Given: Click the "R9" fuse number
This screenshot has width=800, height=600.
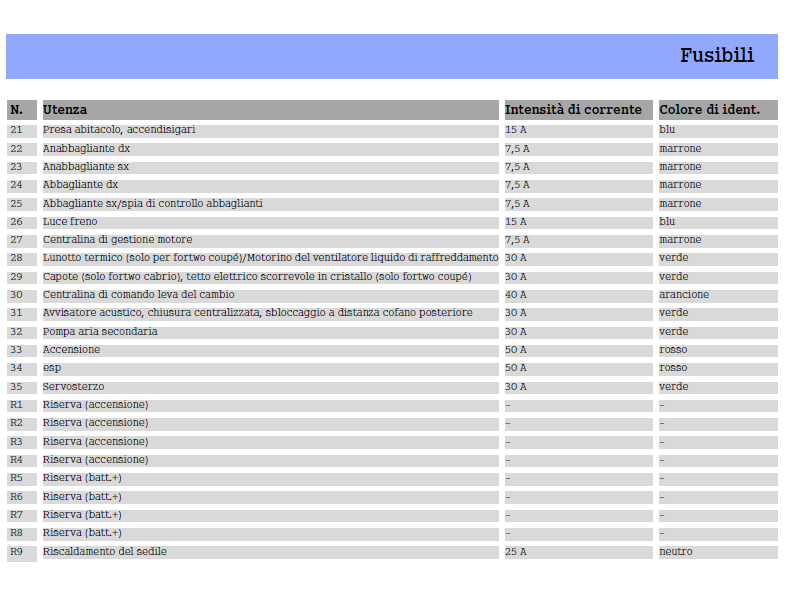Looking at the screenshot, I should [x=16, y=552].
